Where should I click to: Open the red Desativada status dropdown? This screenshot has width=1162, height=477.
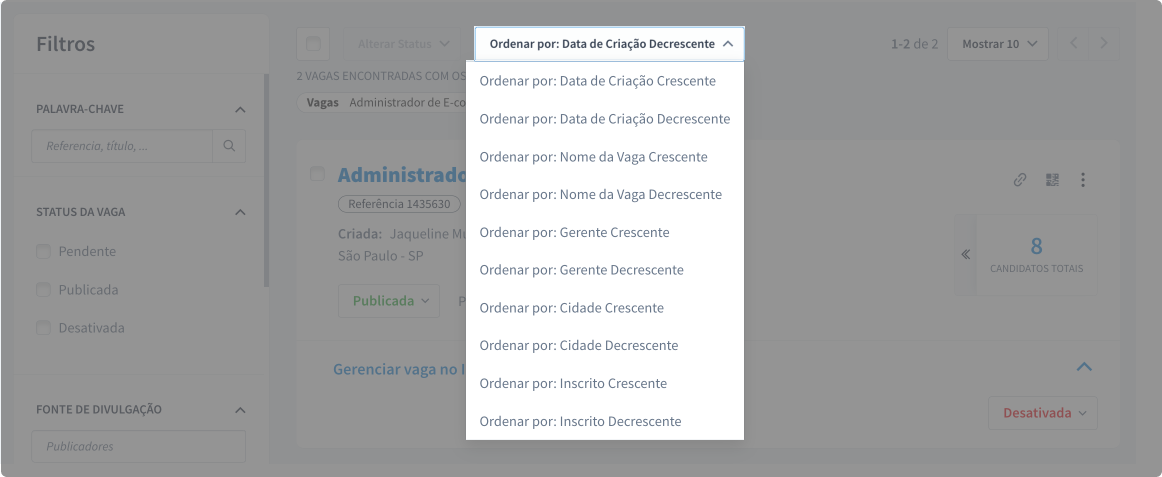coord(1043,413)
